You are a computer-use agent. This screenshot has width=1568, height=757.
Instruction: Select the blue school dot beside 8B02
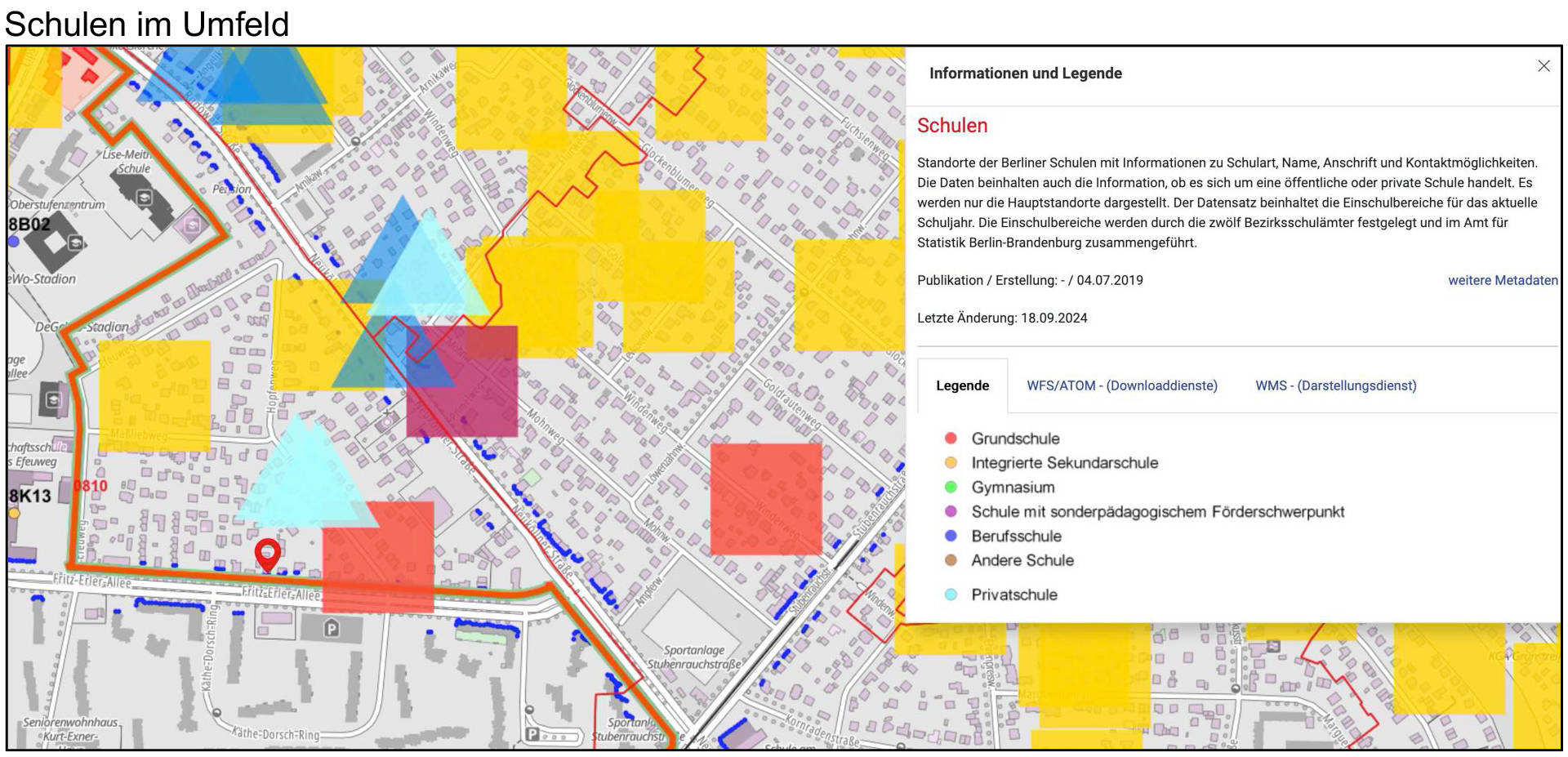[x=13, y=242]
